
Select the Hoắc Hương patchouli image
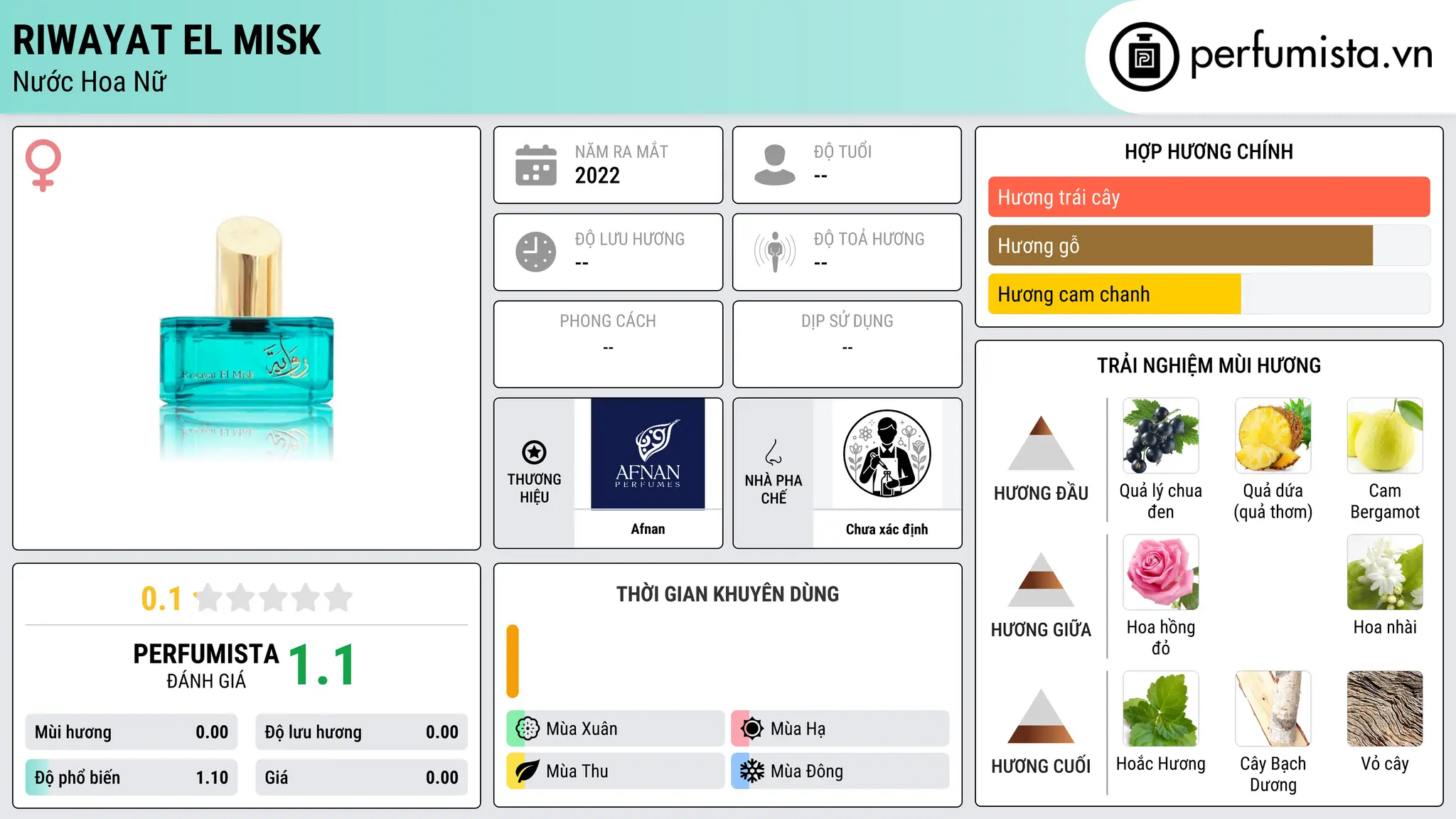[1160, 709]
